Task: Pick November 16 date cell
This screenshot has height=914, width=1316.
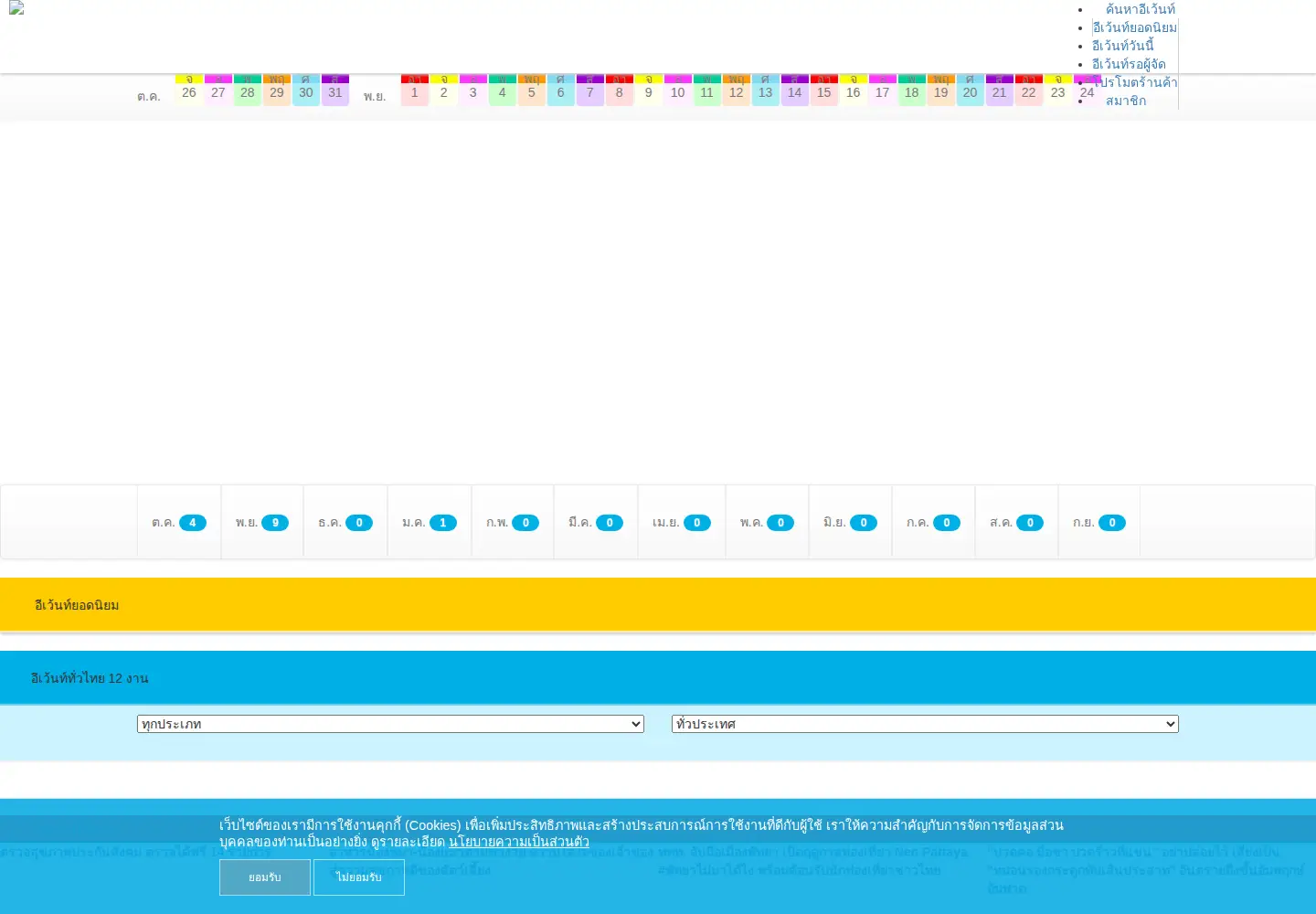Action: (854, 90)
